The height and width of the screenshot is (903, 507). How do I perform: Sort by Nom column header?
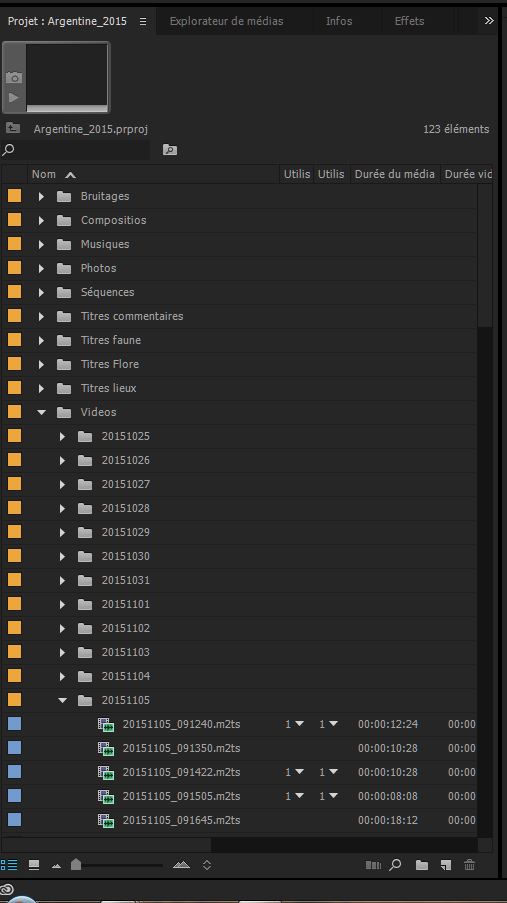[x=44, y=174]
